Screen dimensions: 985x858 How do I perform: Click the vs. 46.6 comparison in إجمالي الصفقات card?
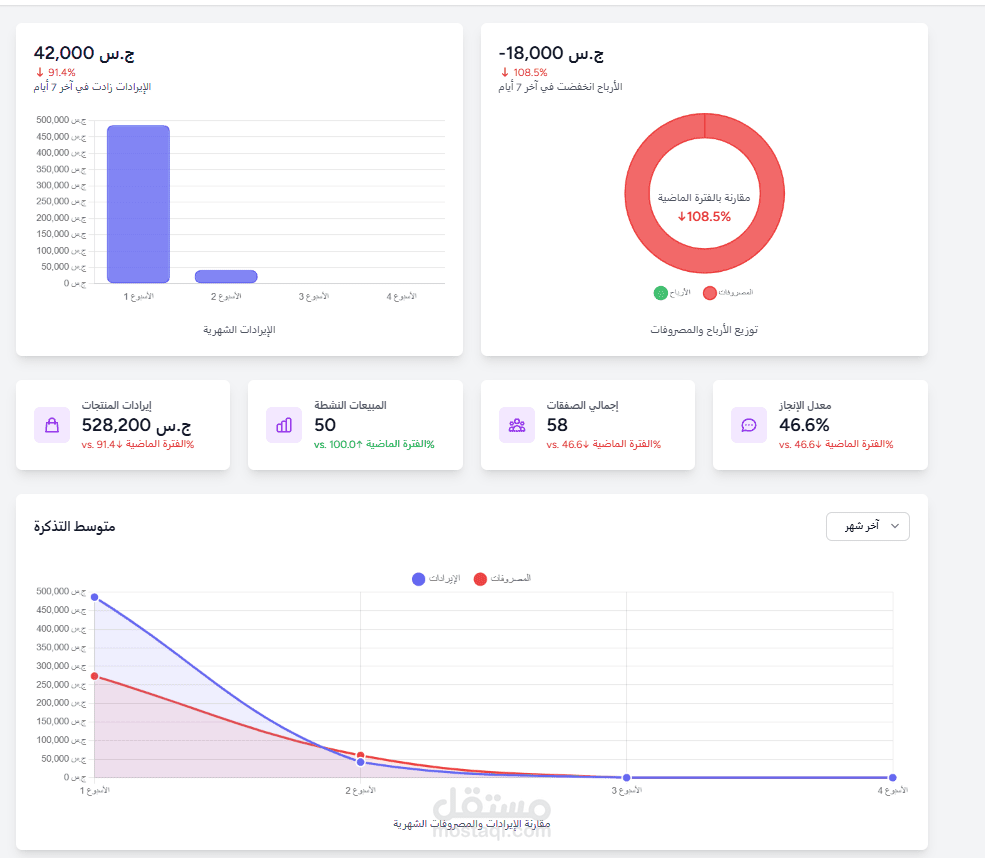tap(604, 444)
